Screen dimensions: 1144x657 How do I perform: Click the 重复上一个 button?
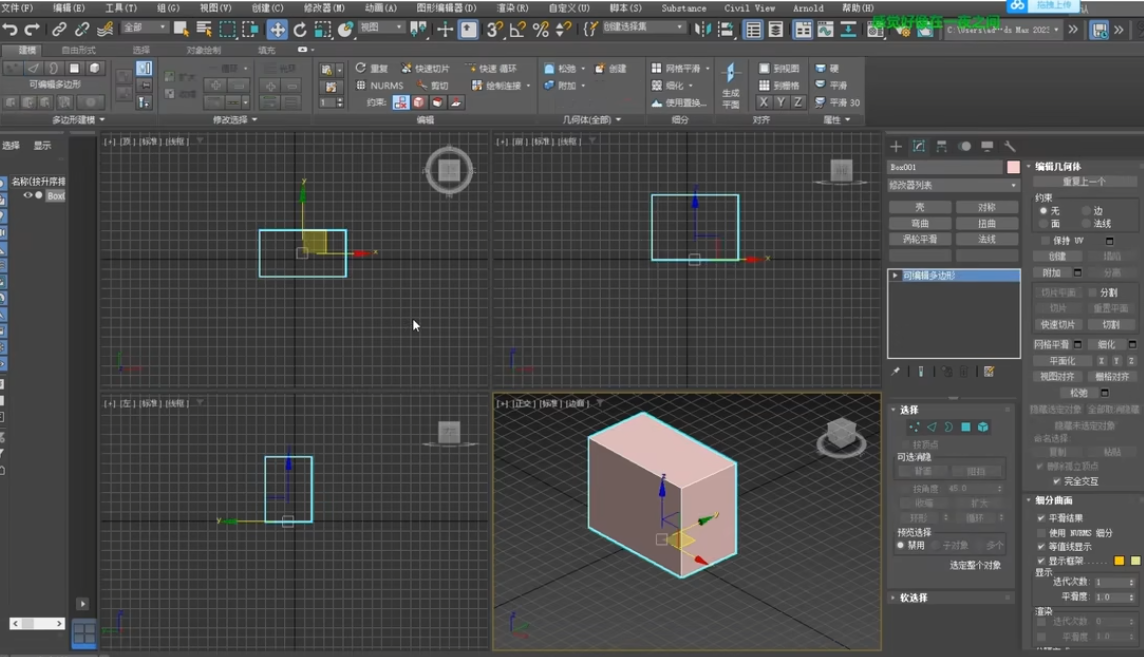pyautogui.click(x=1084, y=182)
